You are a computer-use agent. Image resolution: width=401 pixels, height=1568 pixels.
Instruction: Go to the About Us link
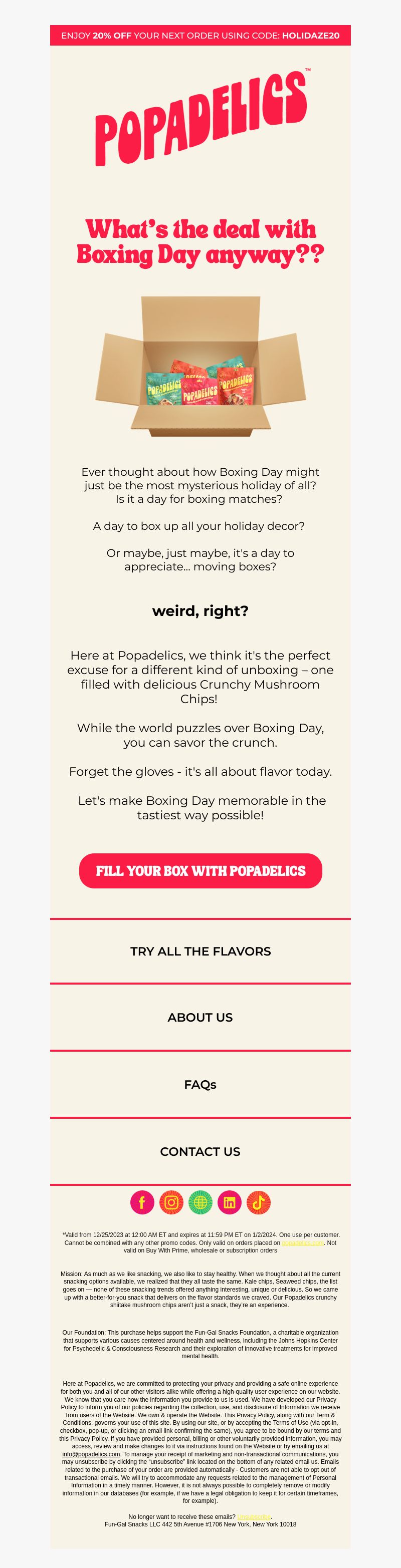[200, 1017]
